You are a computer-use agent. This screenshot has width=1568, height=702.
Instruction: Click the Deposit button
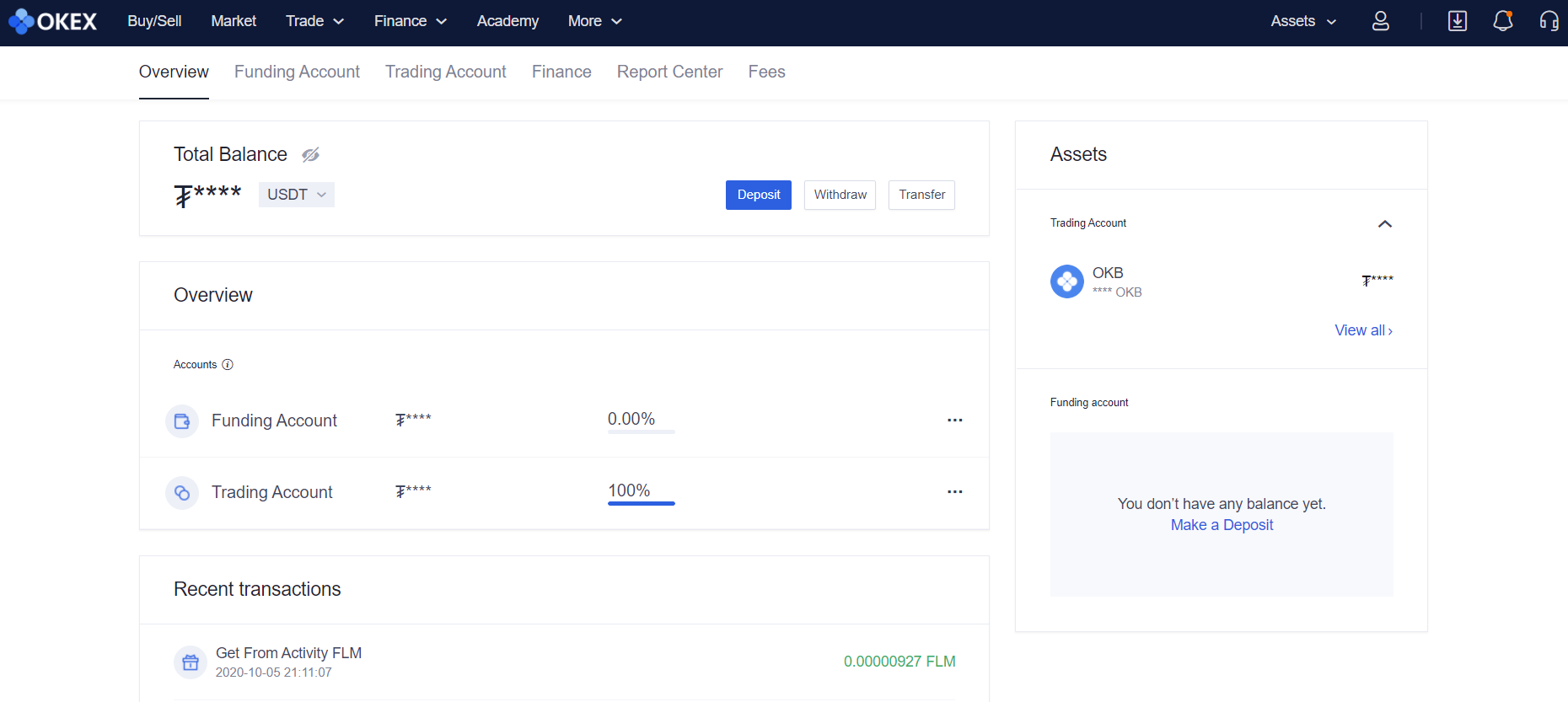point(759,195)
